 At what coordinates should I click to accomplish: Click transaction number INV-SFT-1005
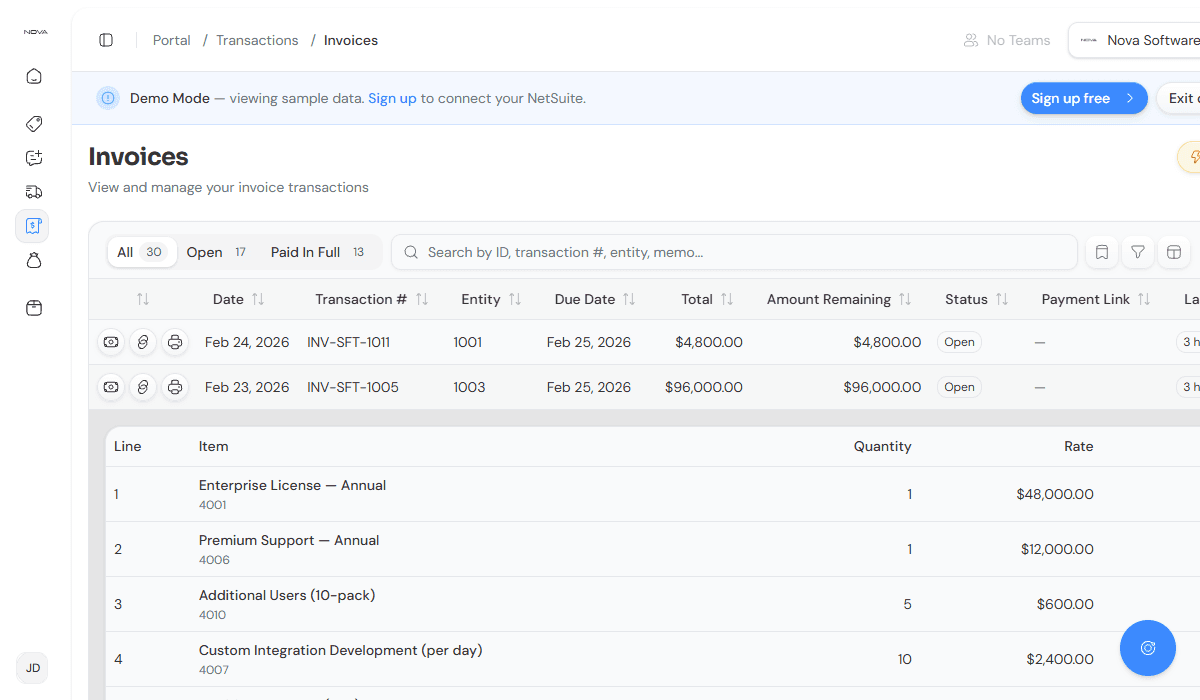(352, 387)
